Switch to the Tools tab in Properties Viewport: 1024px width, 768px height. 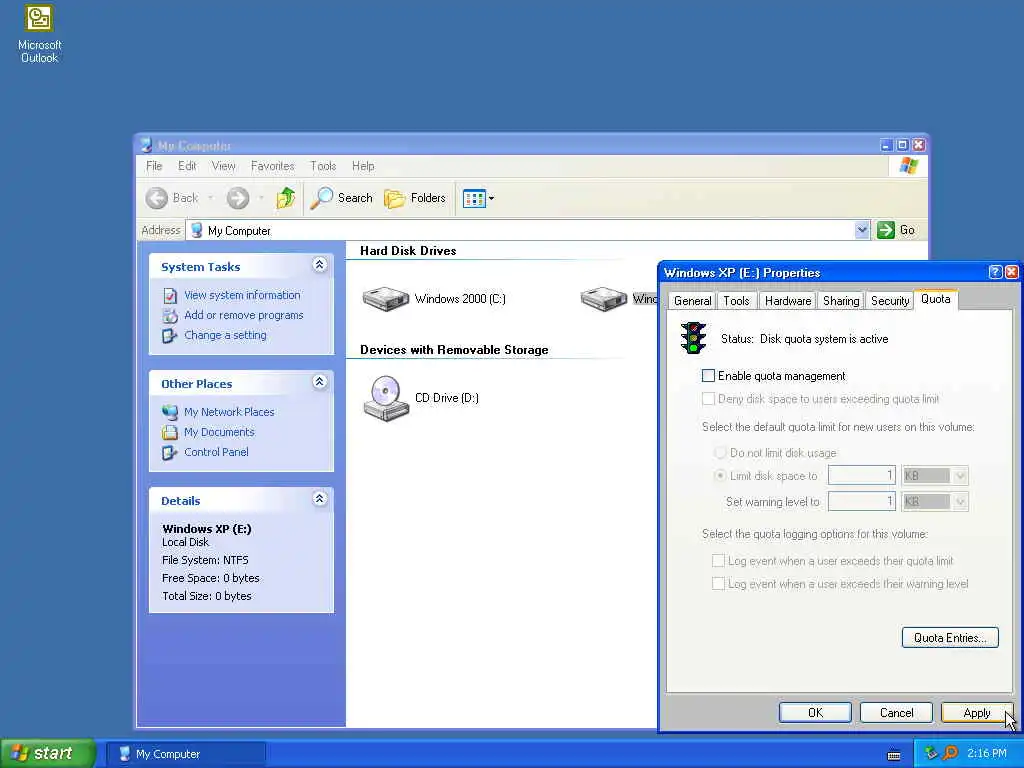pyautogui.click(x=736, y=301)
